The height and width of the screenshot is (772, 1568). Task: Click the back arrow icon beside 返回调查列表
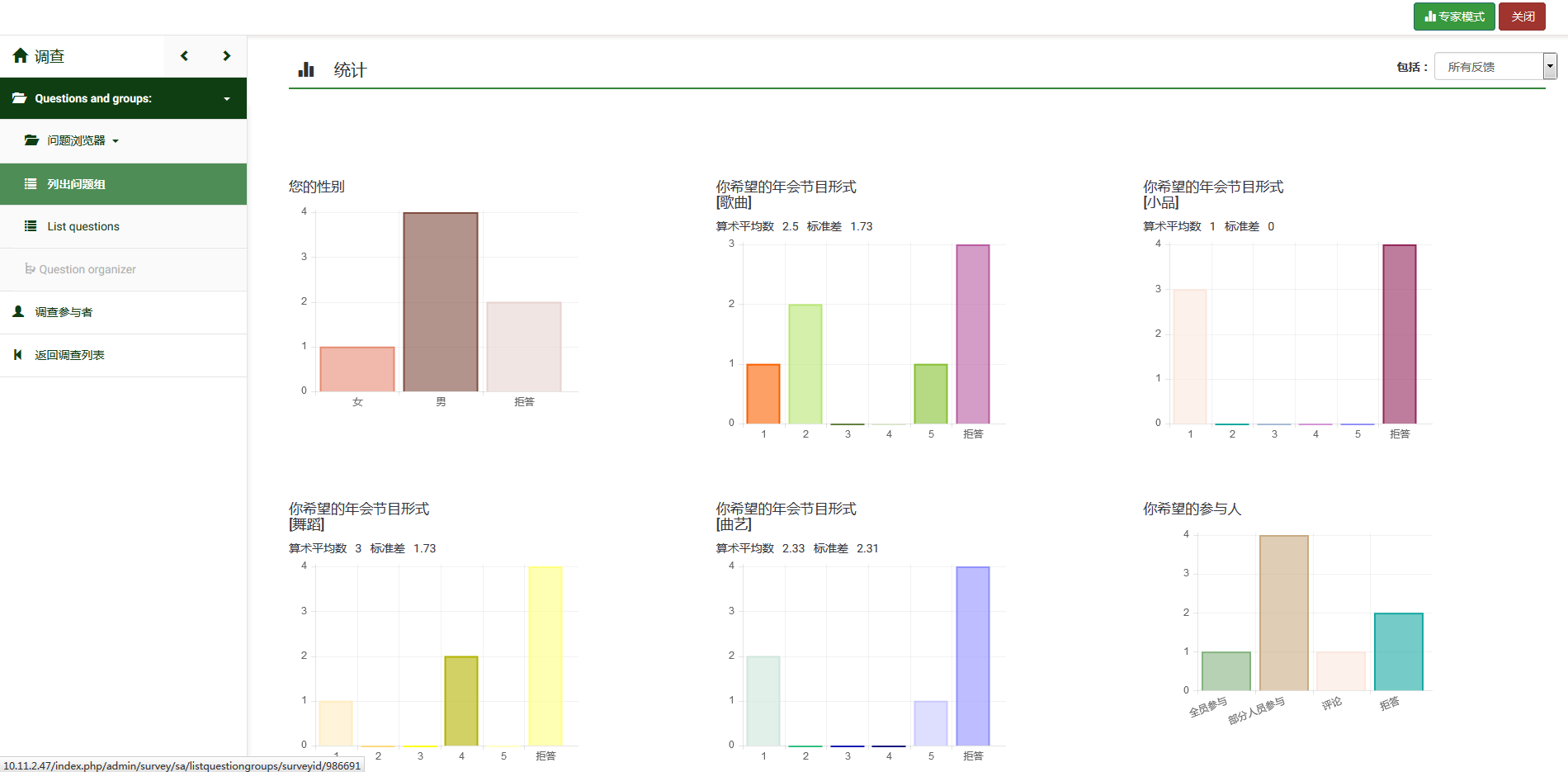[x=18, y=355]
